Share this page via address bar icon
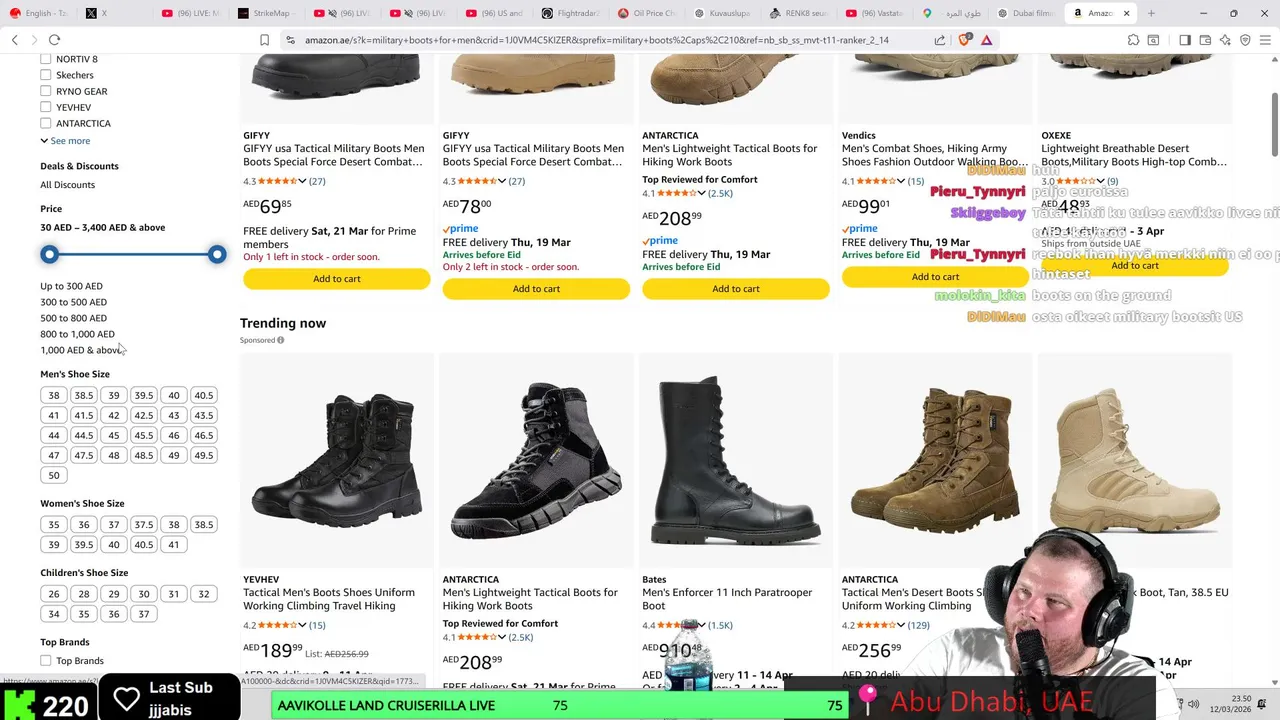Viewport: 1280px width, 720px height. pyautogui.click(x=940, y=40)
